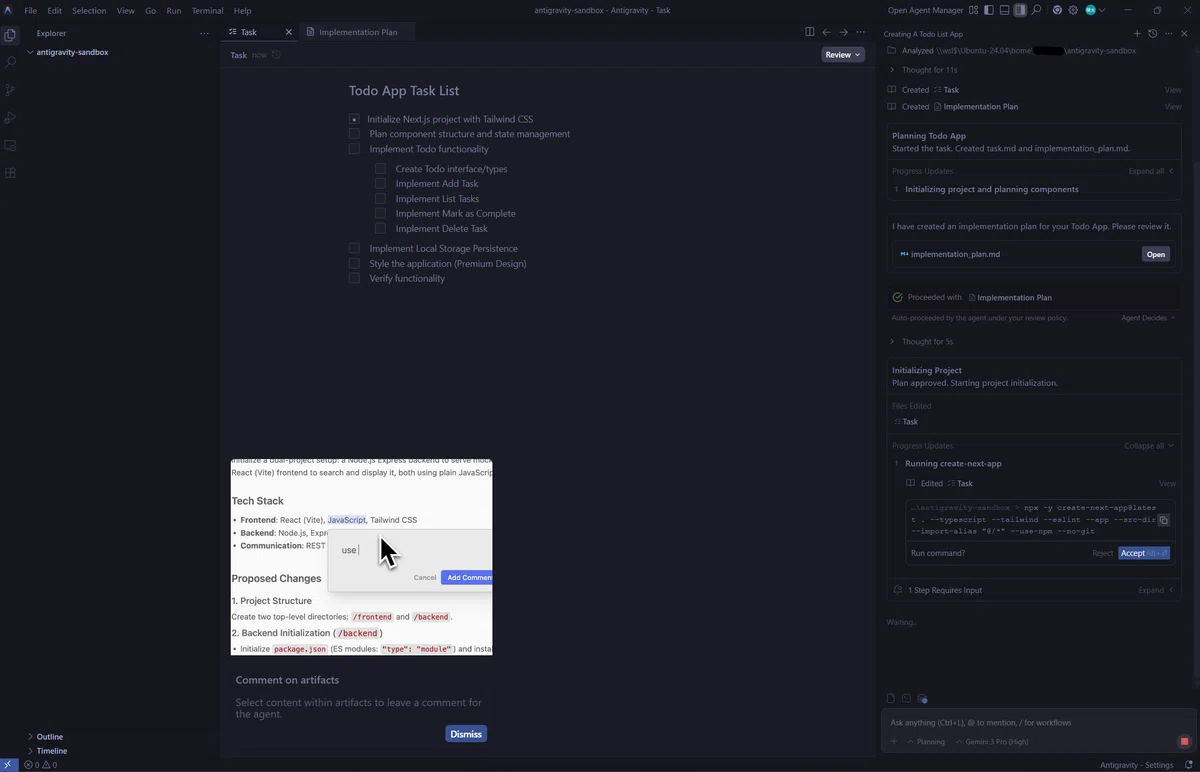Open the Search view in activity bar

click(x=11, y=62)
